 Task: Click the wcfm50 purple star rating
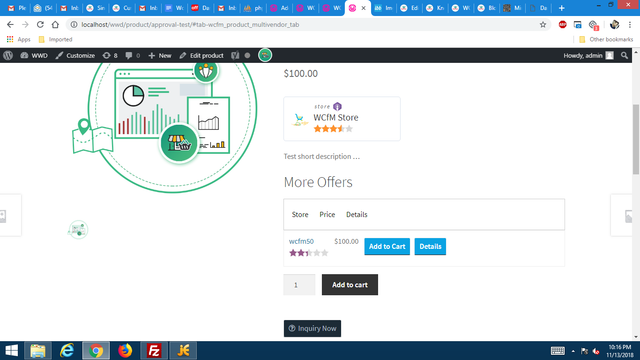pos(309,253)
